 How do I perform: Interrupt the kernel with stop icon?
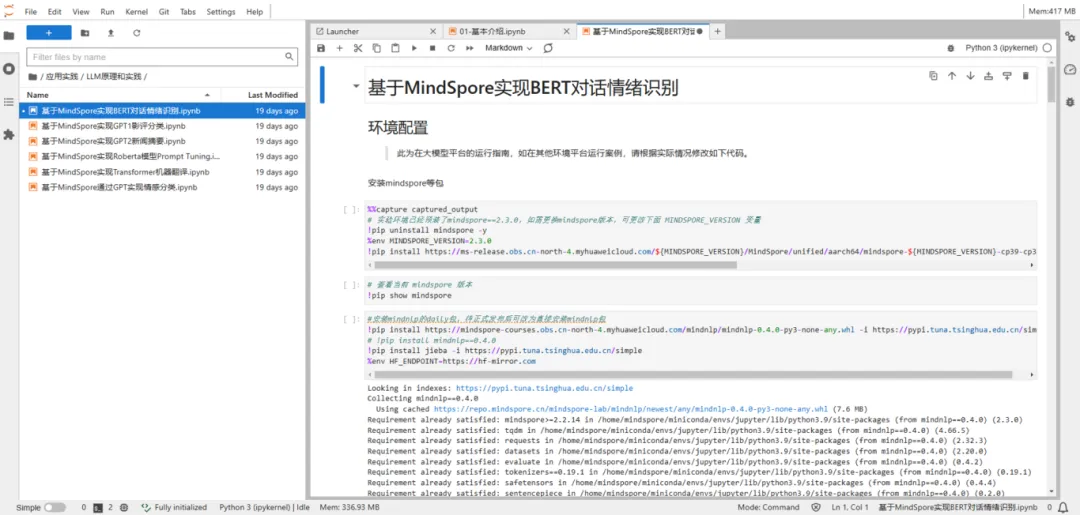(x=433, y=48)
